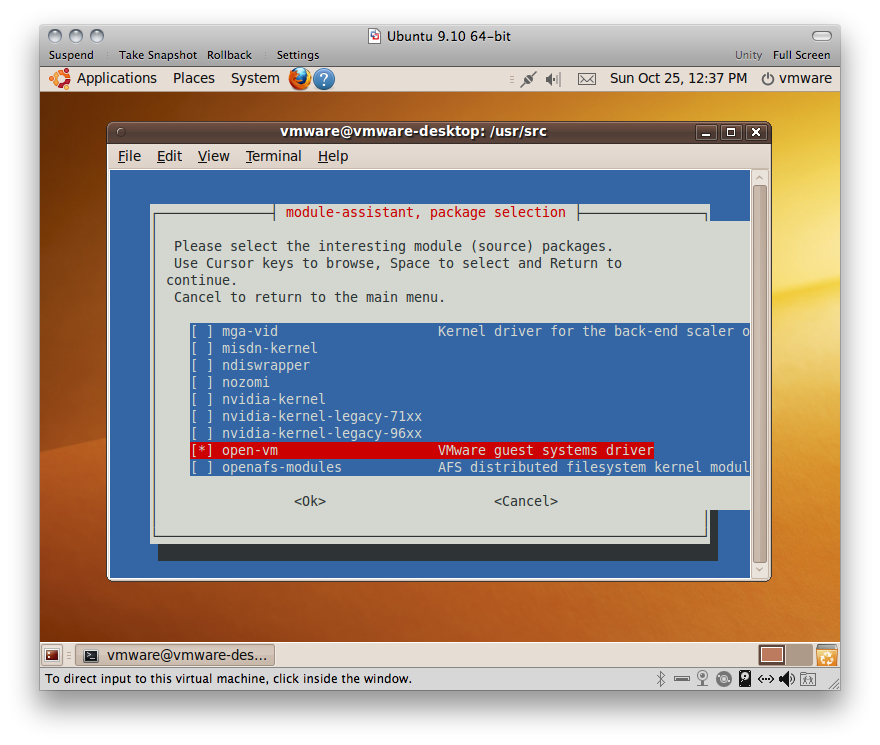Click the sound speaker icon in VMware status bar
880x745 pixels.
(787, 679)
